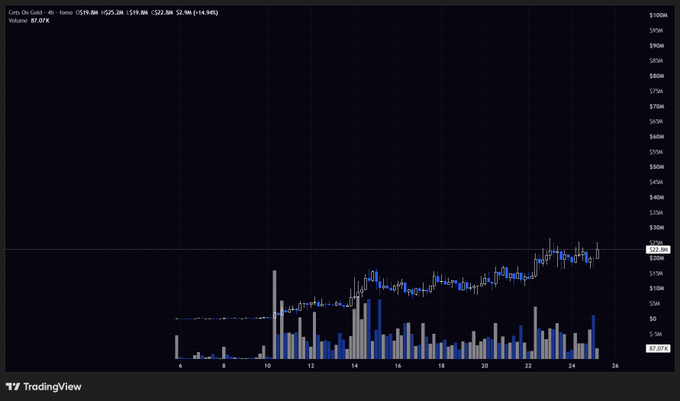This screenshot has width=680, height=401.
Task: Click the 87.07K volume label on axis
Action: (658, 349)
